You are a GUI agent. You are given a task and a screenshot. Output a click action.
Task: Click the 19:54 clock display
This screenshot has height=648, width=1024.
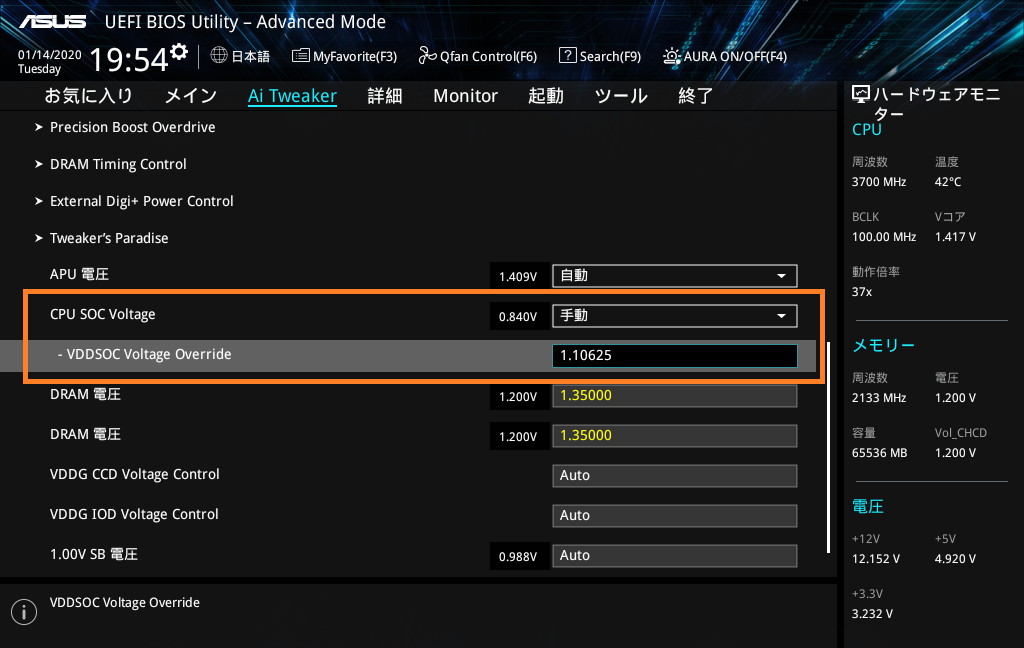pos(129,59)
